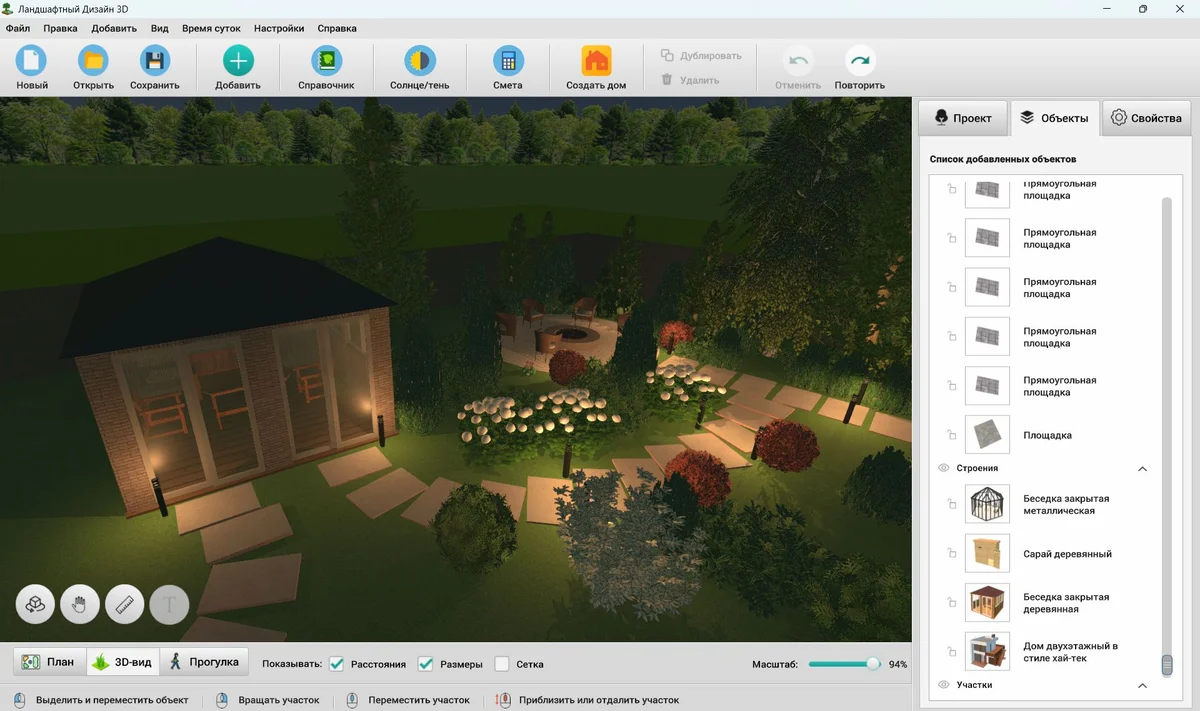Select the hand pan tool
This screenshot has height=711, width=1200.
click(x=80, y=604)
